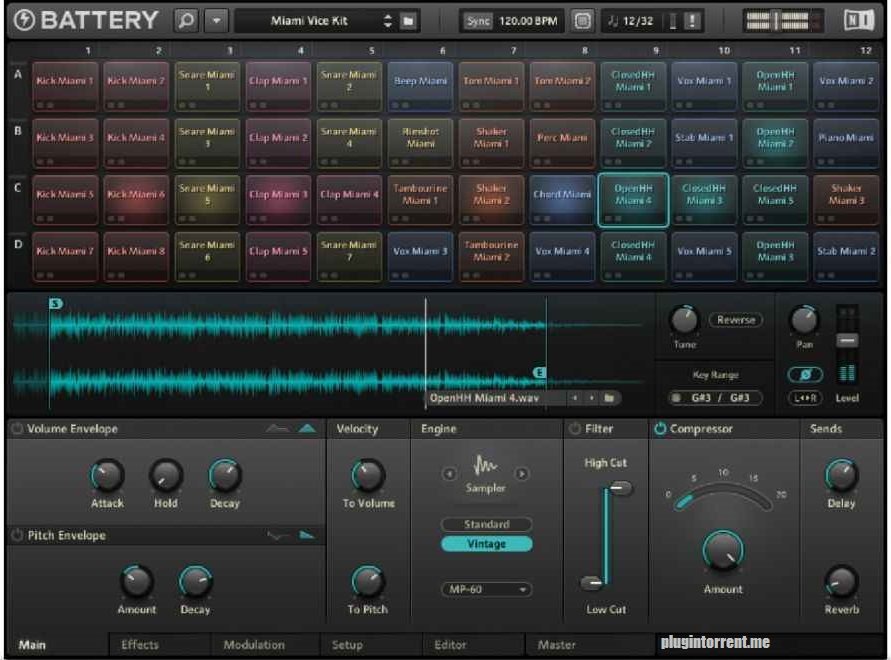Switch to the Effects tab
The width and height of the screenshot is (891, 660).
[140, 645]
